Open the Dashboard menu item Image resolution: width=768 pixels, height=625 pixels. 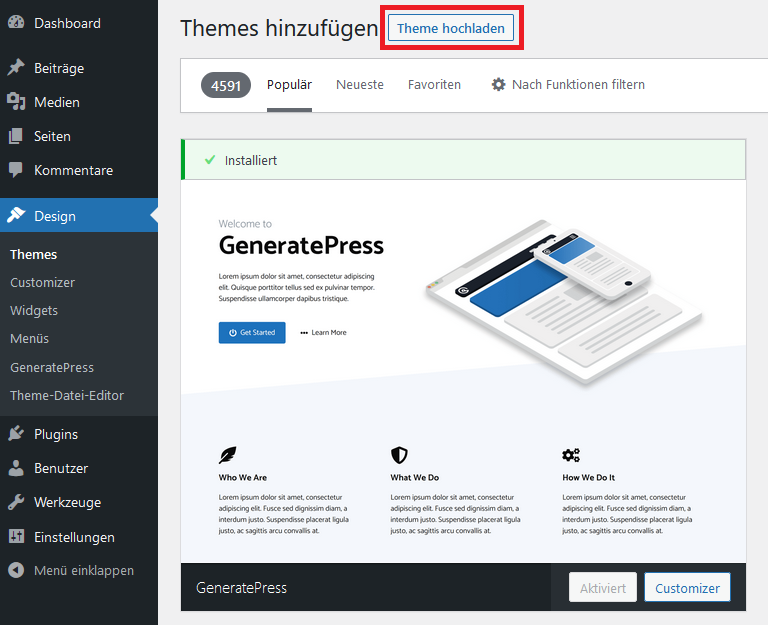coord(79,23)
